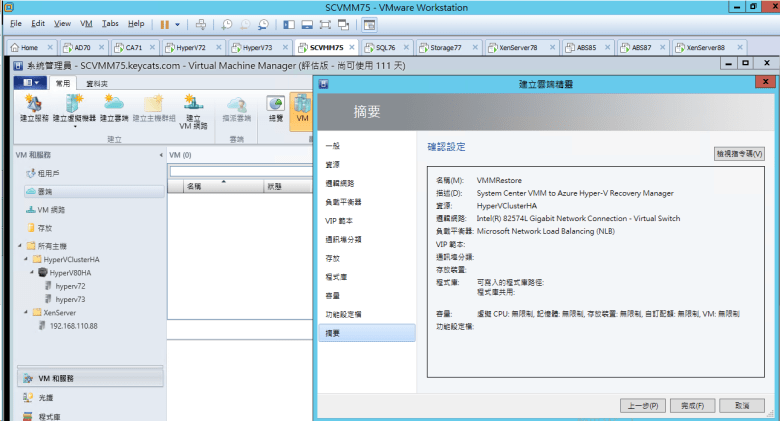The image size is (780, 421).
Task: Click VMware pause virtual machine icon
Action: (165, 23)
